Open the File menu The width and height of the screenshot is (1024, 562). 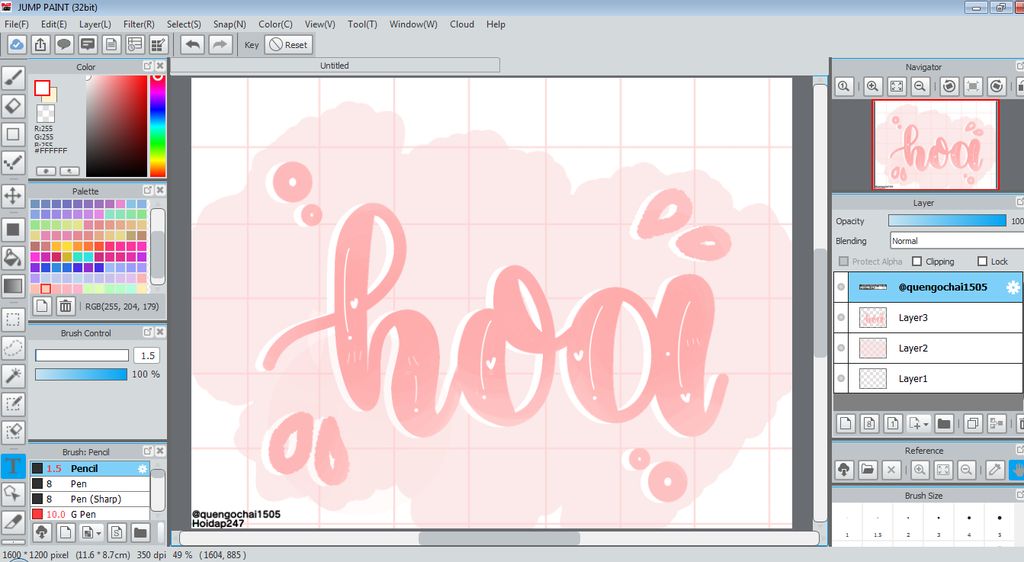(x=16, y=24)
